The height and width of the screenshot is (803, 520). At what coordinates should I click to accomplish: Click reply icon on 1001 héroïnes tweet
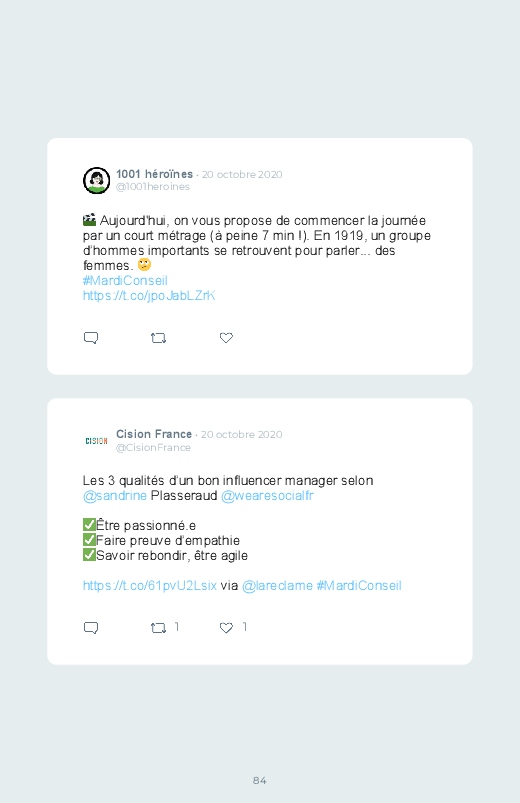click(91, 338)
